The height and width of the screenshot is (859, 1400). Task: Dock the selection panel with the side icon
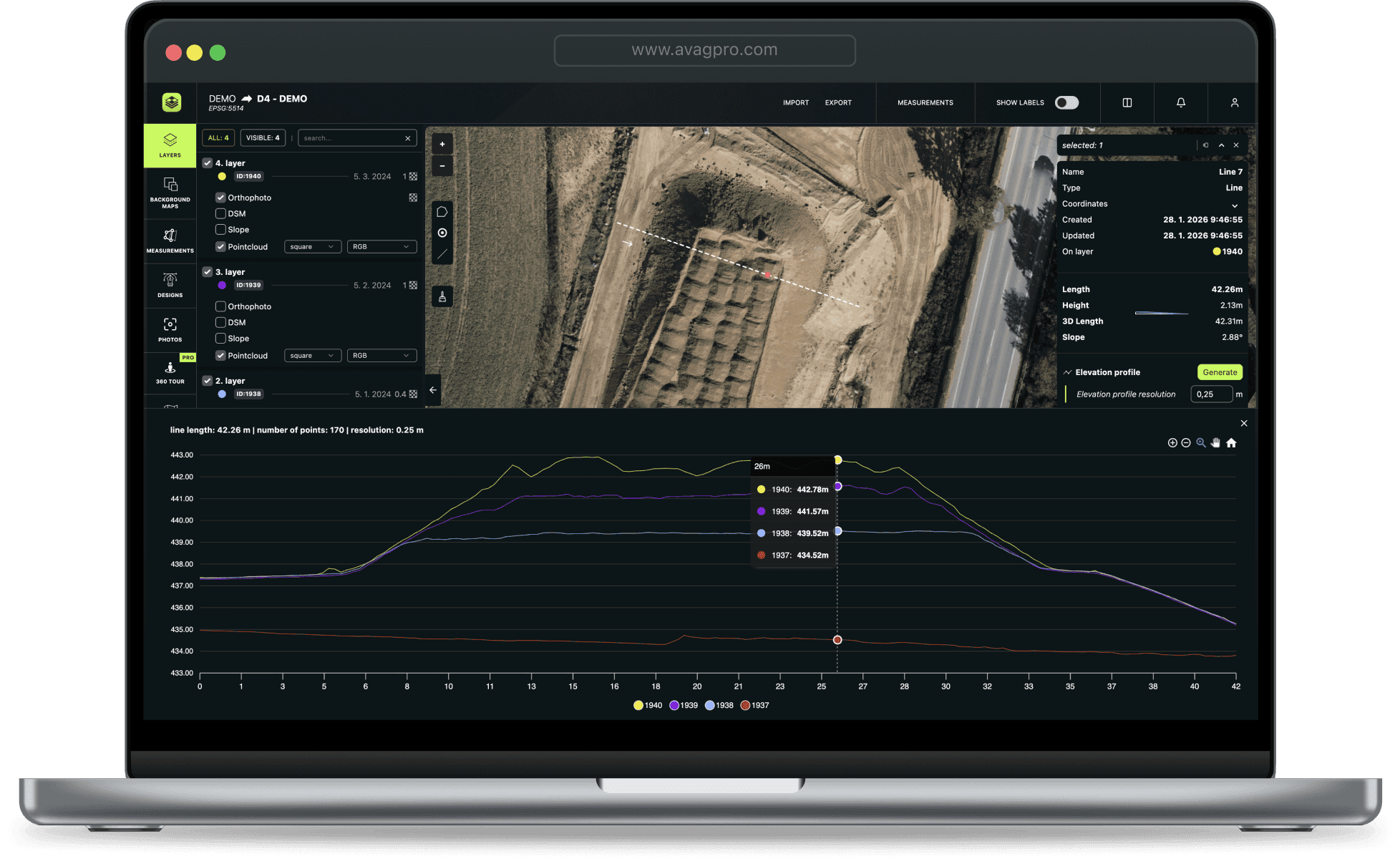(x=1206, y=145)
